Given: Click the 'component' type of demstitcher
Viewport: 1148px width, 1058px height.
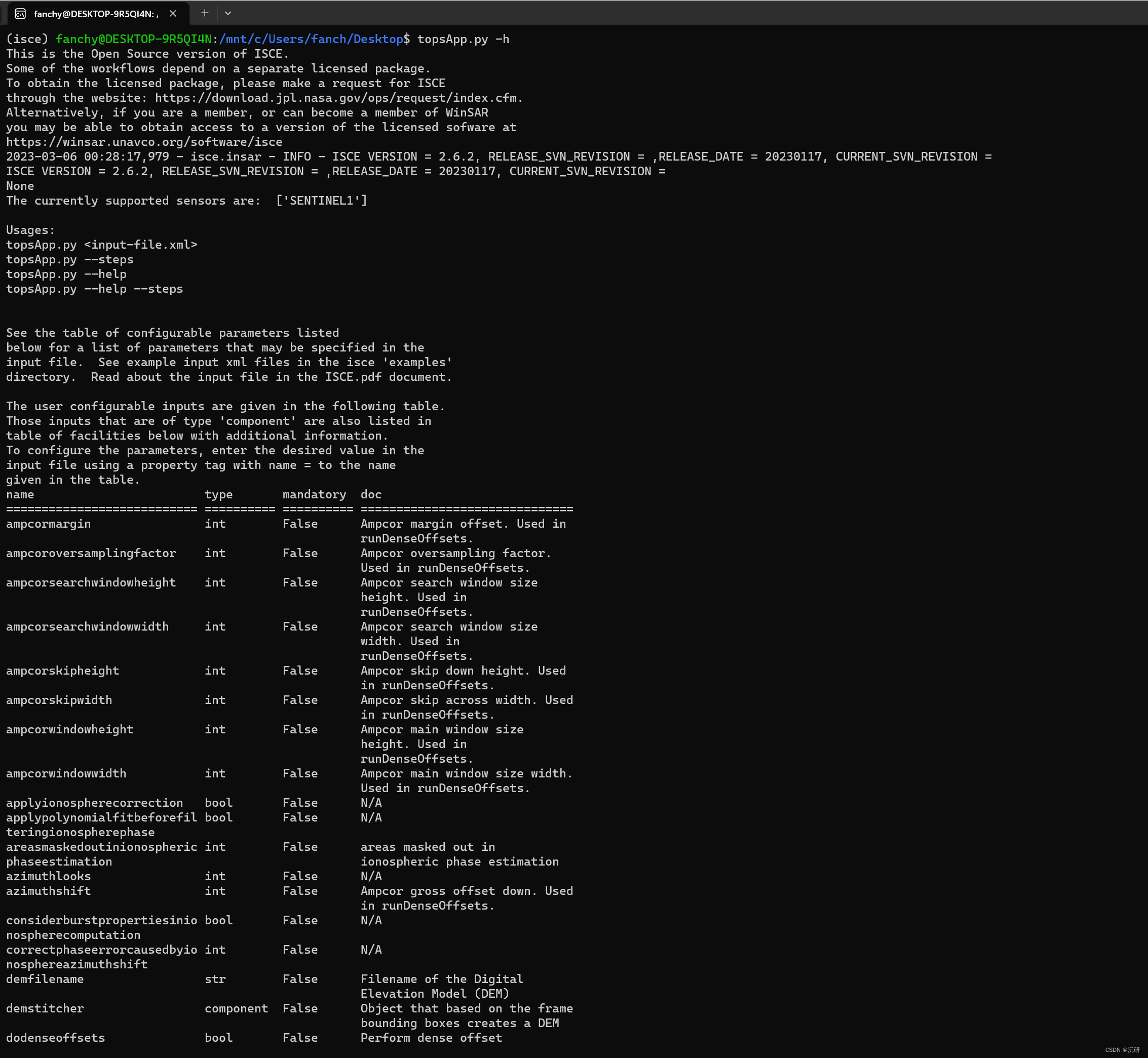Looking at the screenshot, I should pos(237,1008).
